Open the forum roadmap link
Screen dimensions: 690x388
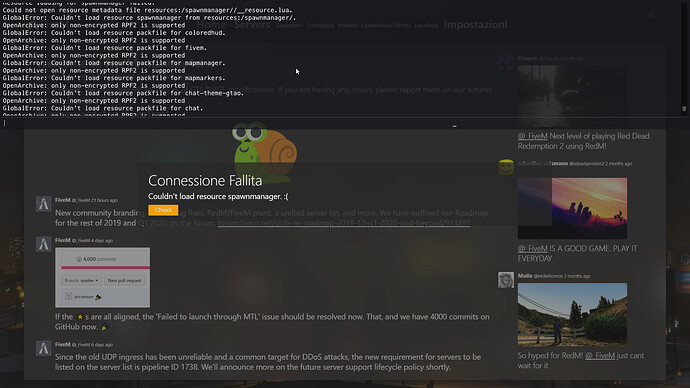pos(344,223)
